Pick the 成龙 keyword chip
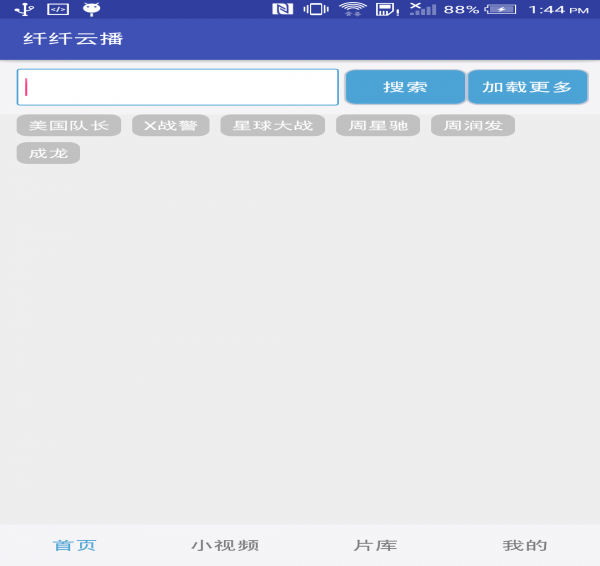The height and width of the screenshot is (566, 600). [48, 153]
